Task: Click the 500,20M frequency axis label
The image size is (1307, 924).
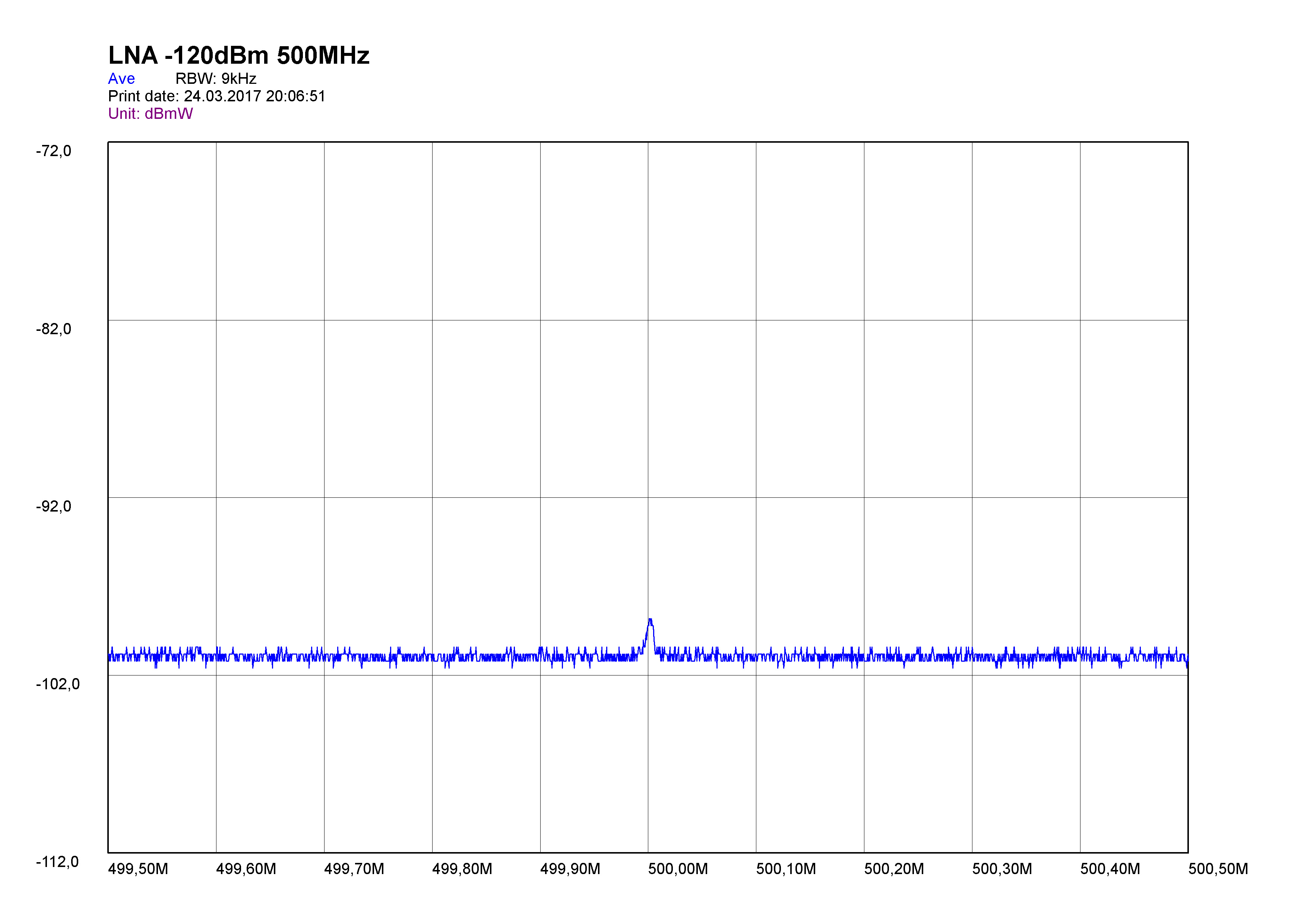Action: [894, 869]
